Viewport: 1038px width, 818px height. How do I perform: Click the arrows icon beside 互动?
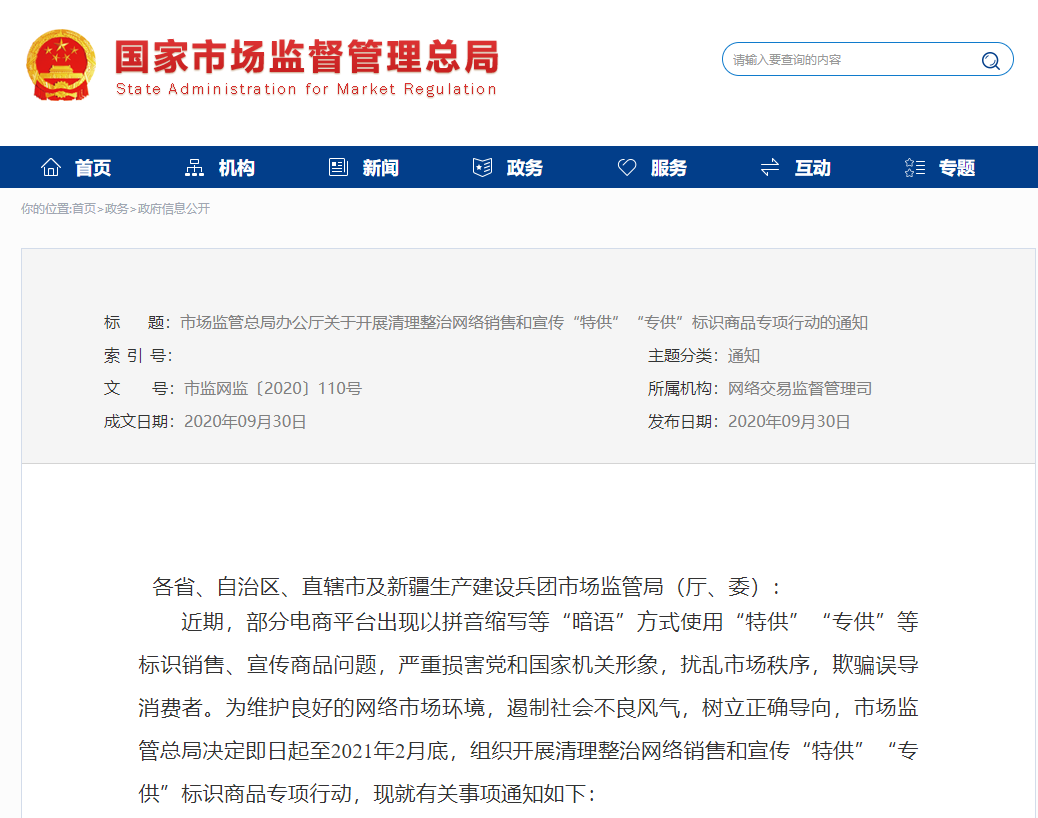click(x=770, y=168)
